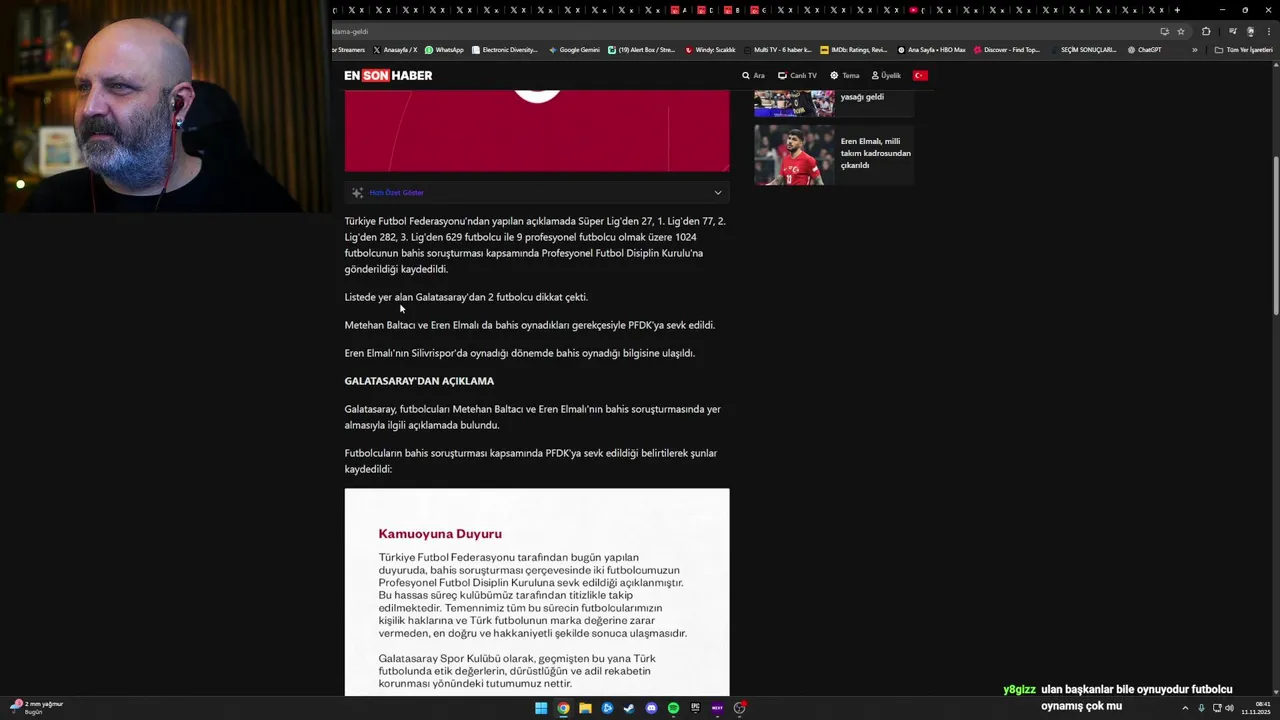Click the page vertical scrollbar thumb
Screen dimensions: 1280x720
point(1275,238)
